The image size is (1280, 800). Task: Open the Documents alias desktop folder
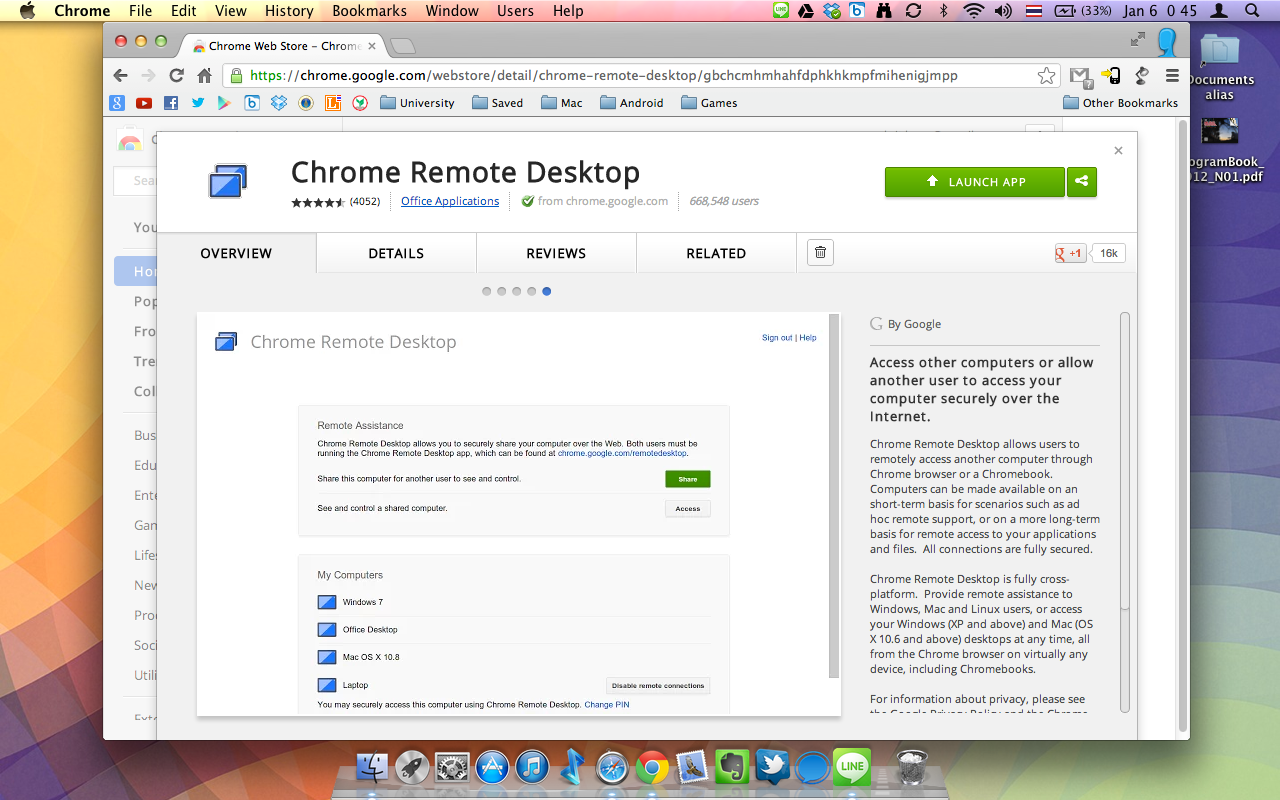click(1220, 68)
